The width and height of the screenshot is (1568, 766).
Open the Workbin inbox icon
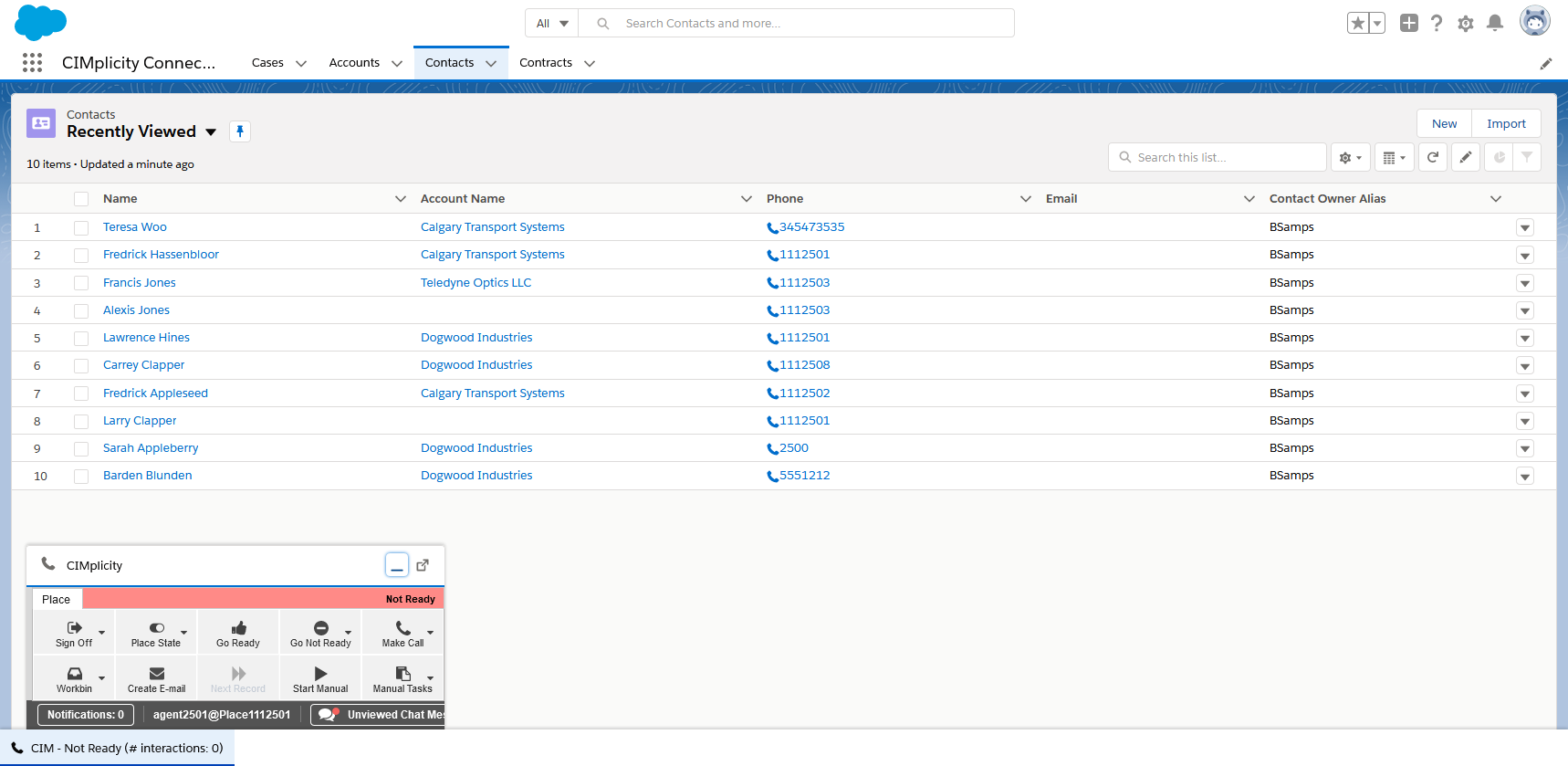(75, 673)
